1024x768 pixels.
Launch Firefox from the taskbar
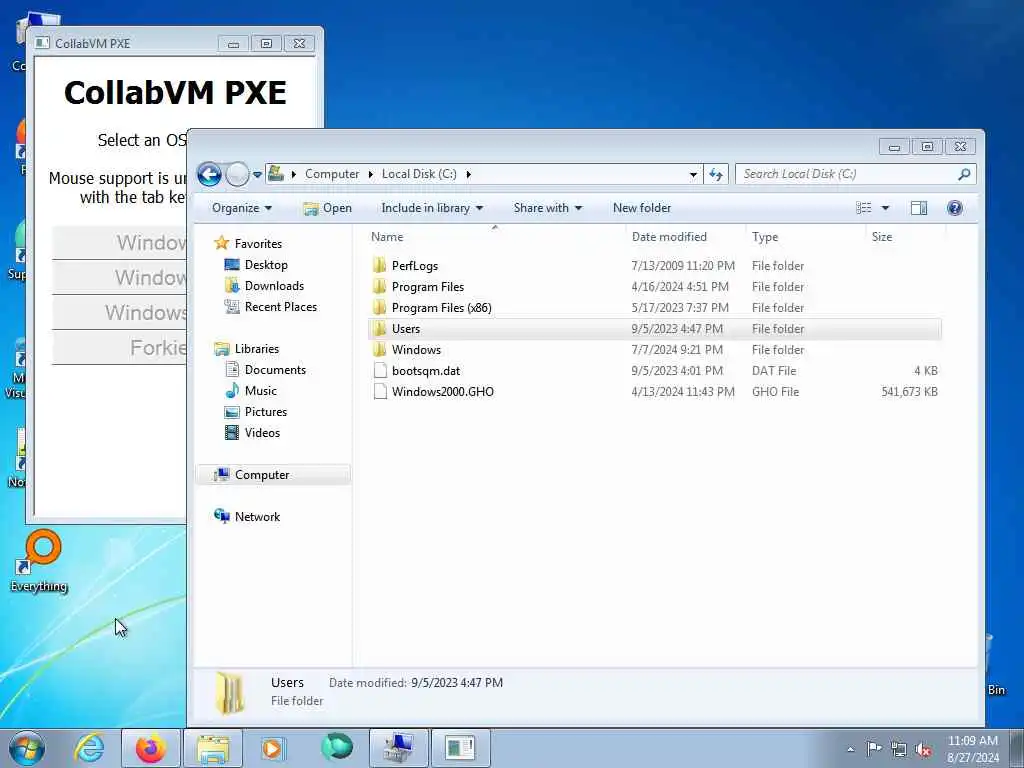point(151,748)
